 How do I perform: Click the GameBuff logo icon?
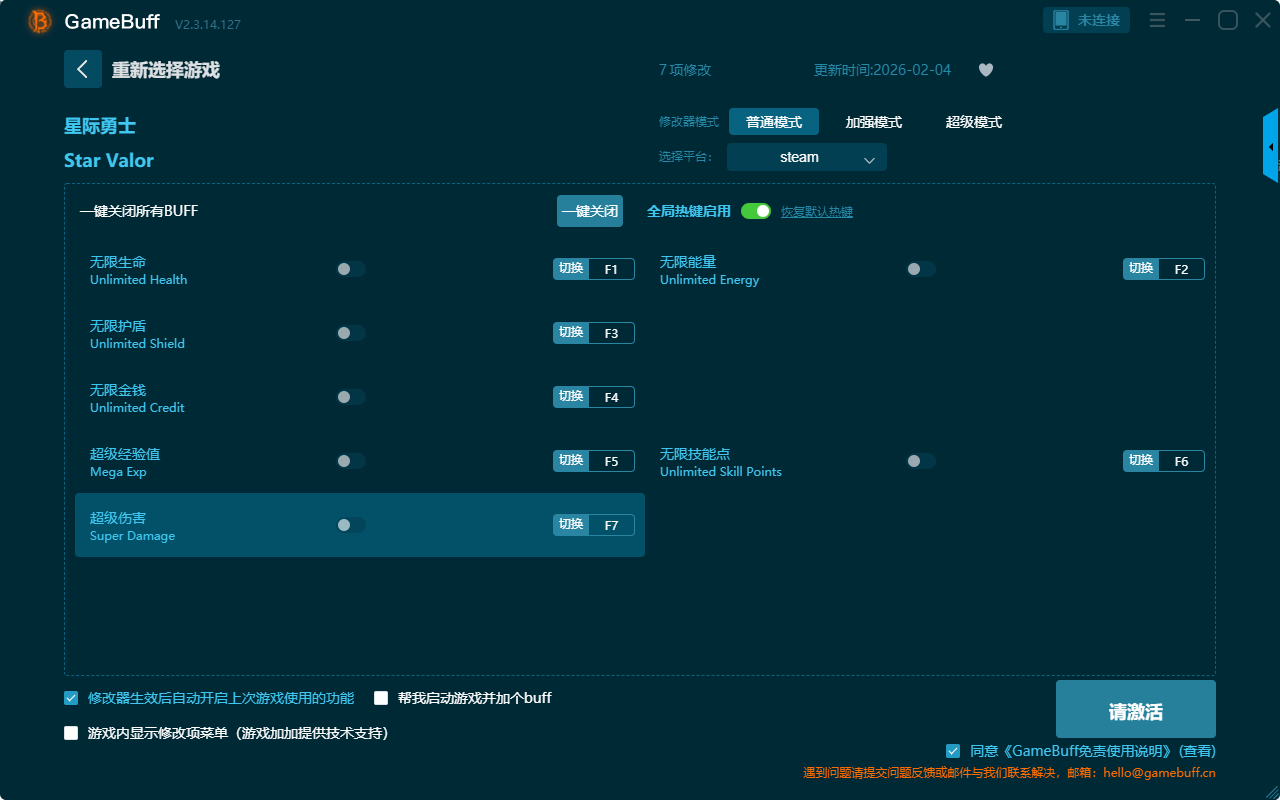coord(40,21)
